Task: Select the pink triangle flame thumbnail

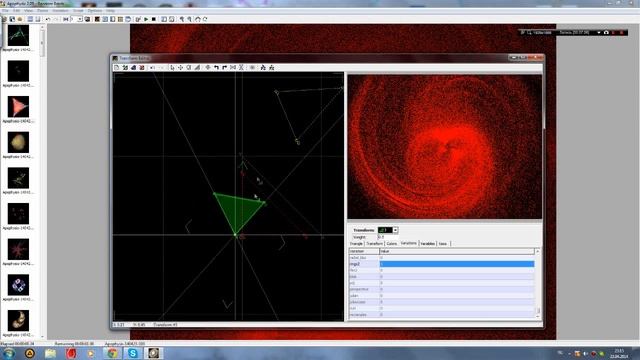Action: [18, 107]
